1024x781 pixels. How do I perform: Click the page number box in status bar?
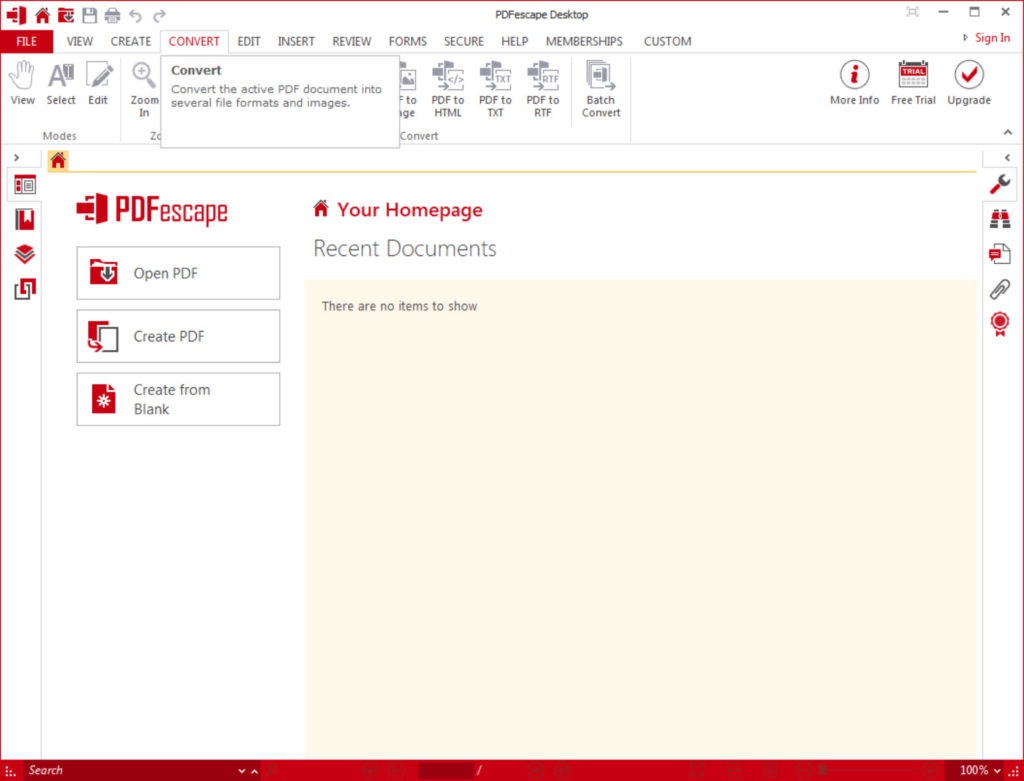(x=445, y=771)
